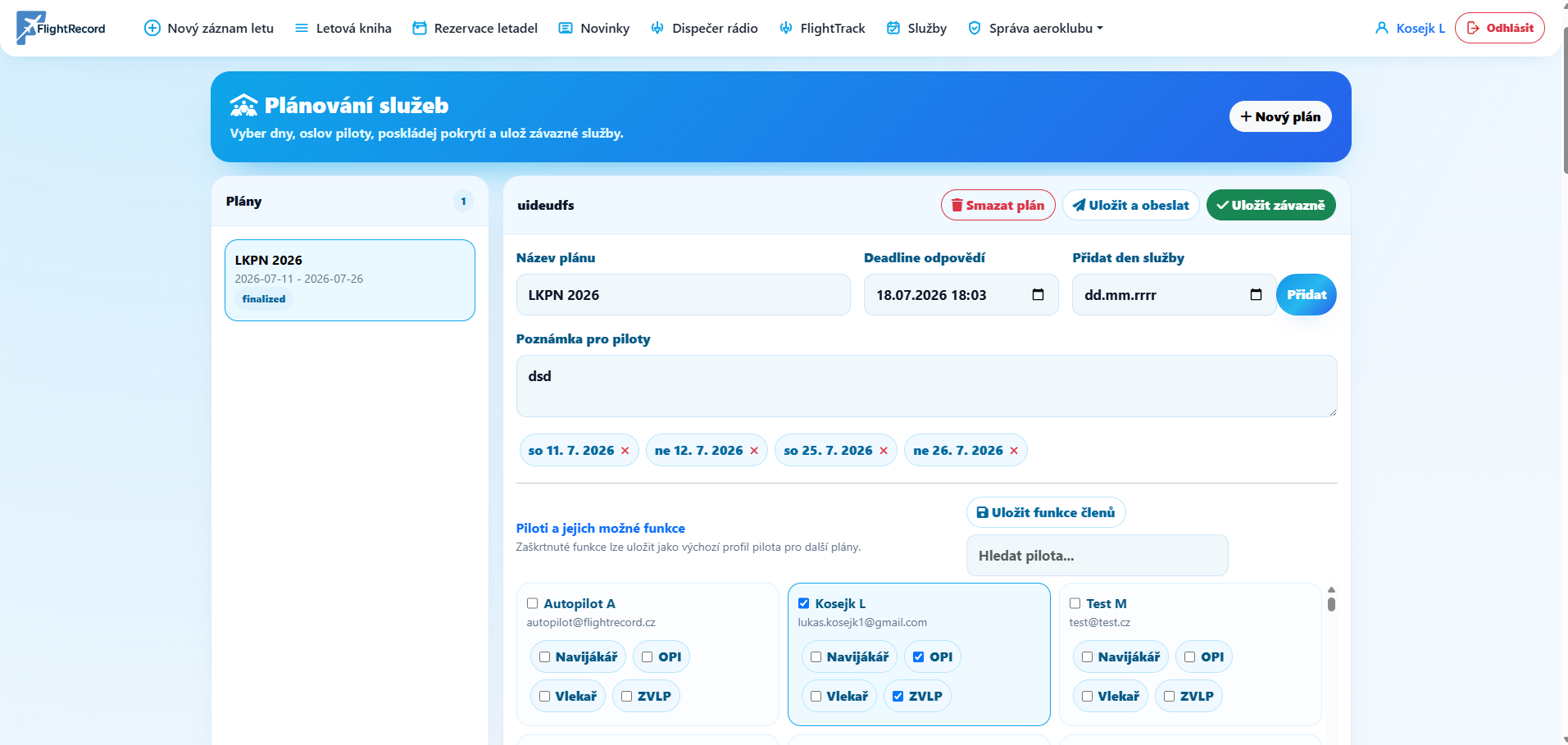Click the radio icon beside Dispečer rádio

pos(657,28)
